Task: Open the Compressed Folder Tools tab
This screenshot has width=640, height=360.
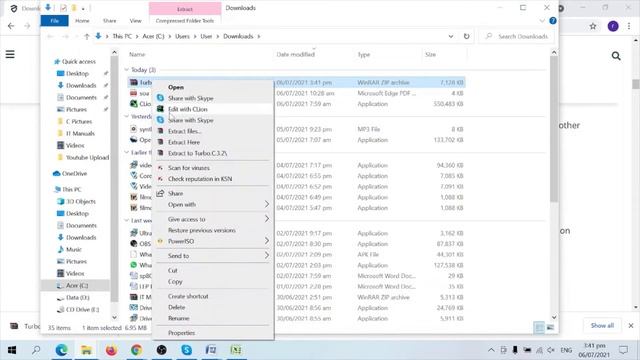Action: [x=185, y=20]
